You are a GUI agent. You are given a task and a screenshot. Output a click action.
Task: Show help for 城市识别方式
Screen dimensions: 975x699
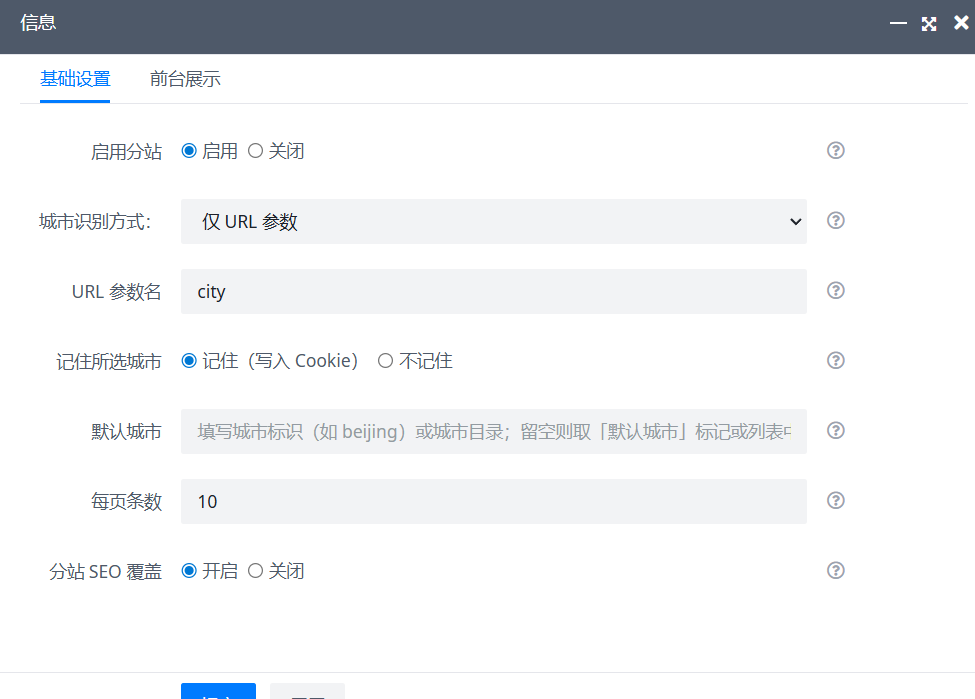pyautogui.click(x=836, y=221)
